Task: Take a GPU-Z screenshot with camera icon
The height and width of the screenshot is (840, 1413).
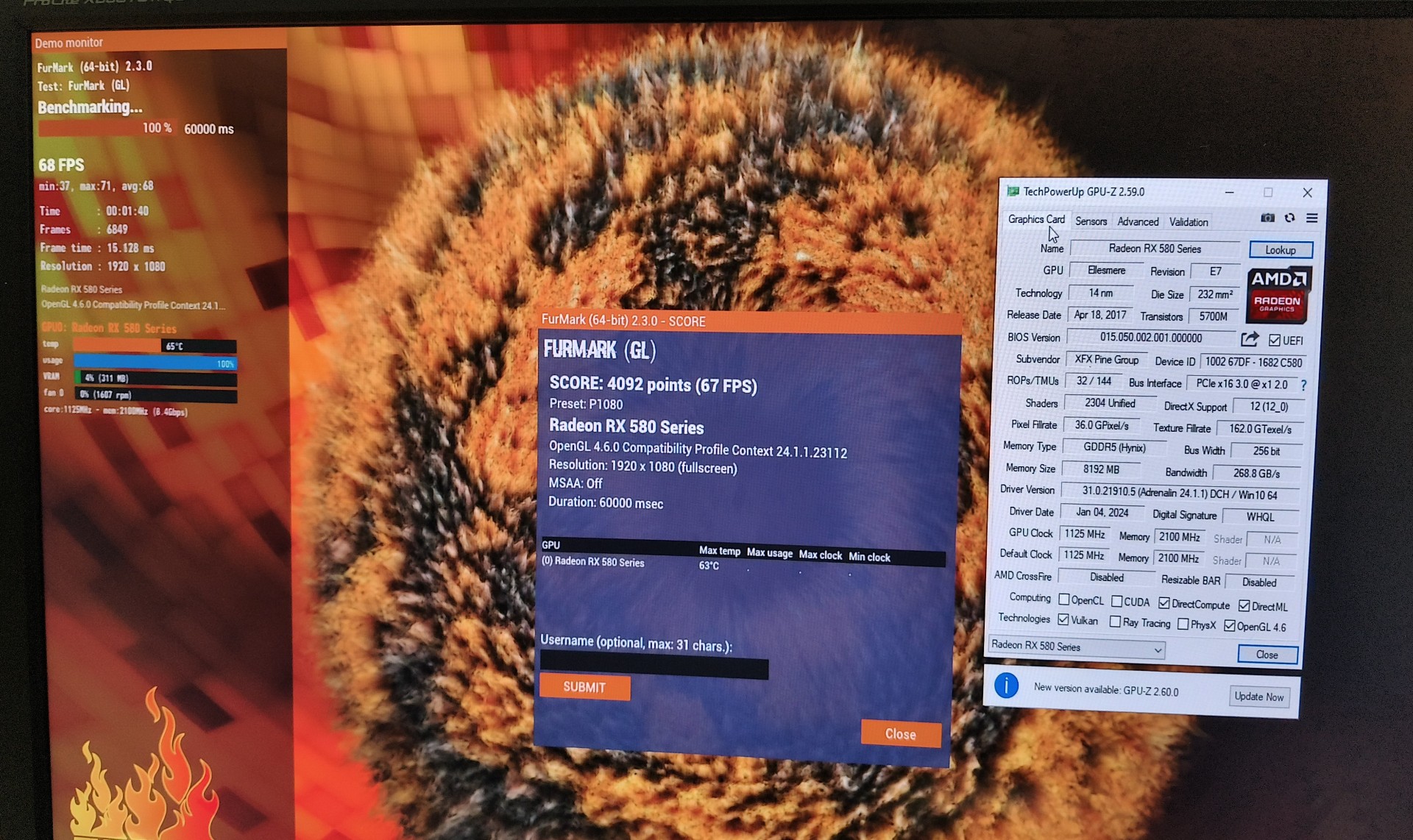Action: click(x=1267, y=218)
